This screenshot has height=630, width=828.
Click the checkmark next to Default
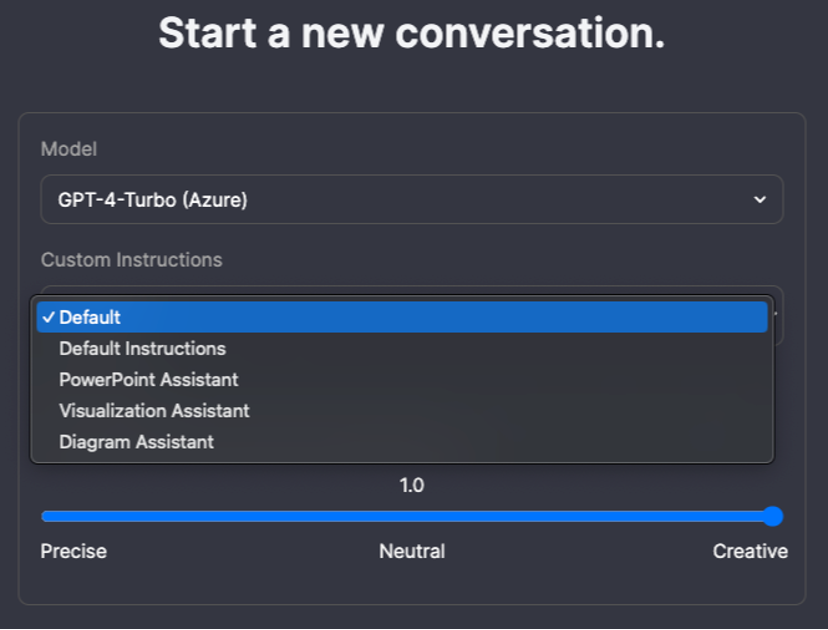pyautogui.click(x=48, y=317)
